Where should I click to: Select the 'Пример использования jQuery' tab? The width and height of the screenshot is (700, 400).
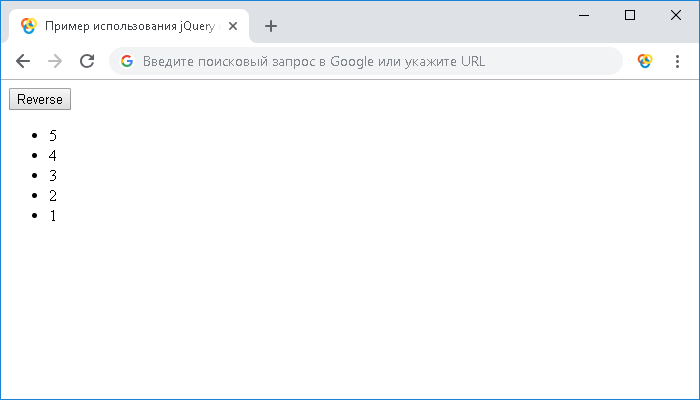[129, 26]
